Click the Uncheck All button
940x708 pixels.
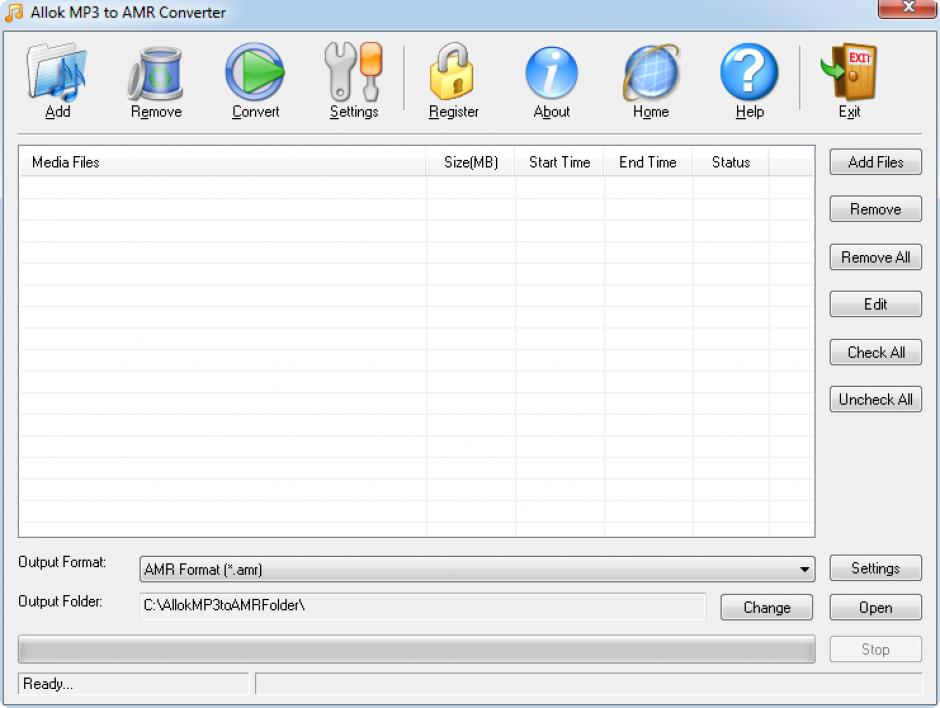tap(875, 399)
